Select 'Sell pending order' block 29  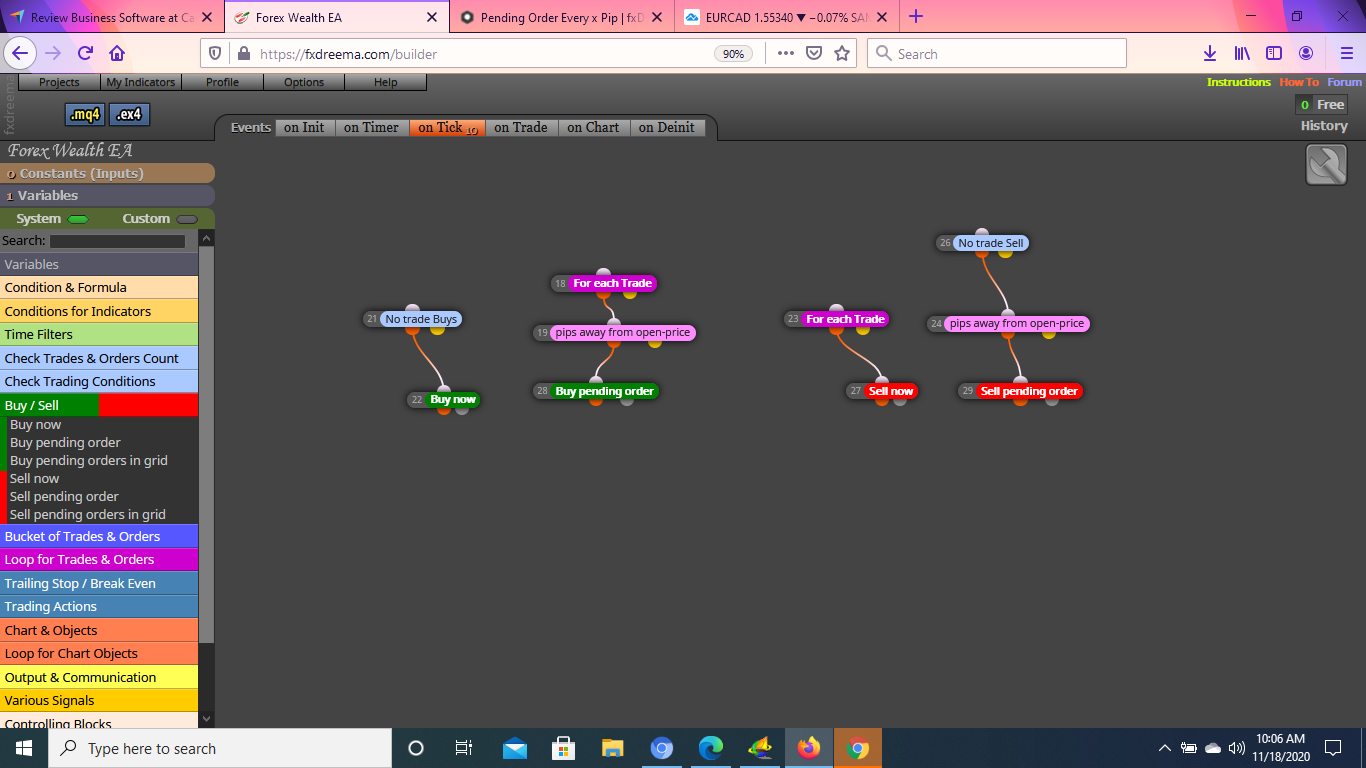(x=1029, y=391)
